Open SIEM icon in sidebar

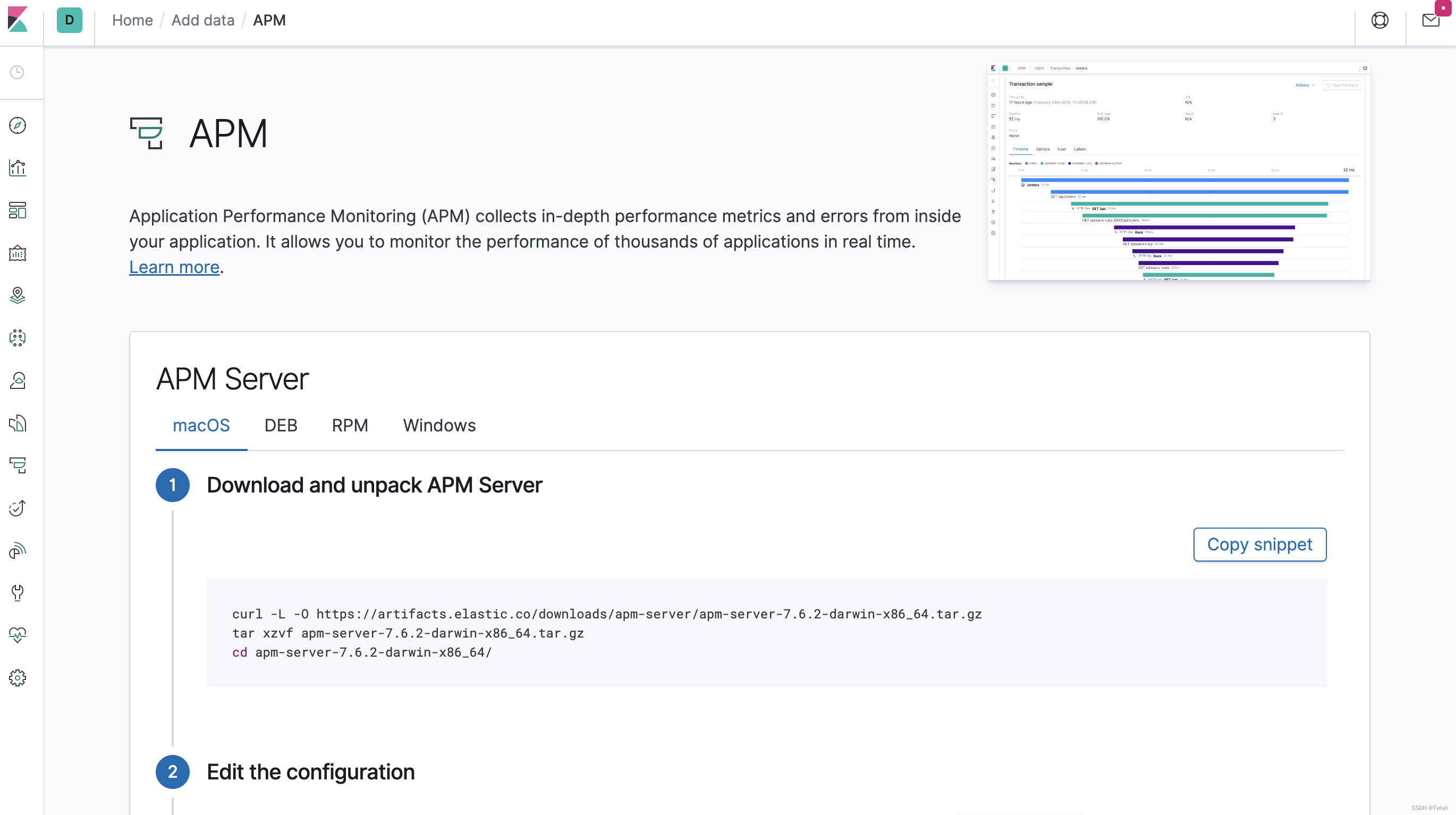(18, 550)
